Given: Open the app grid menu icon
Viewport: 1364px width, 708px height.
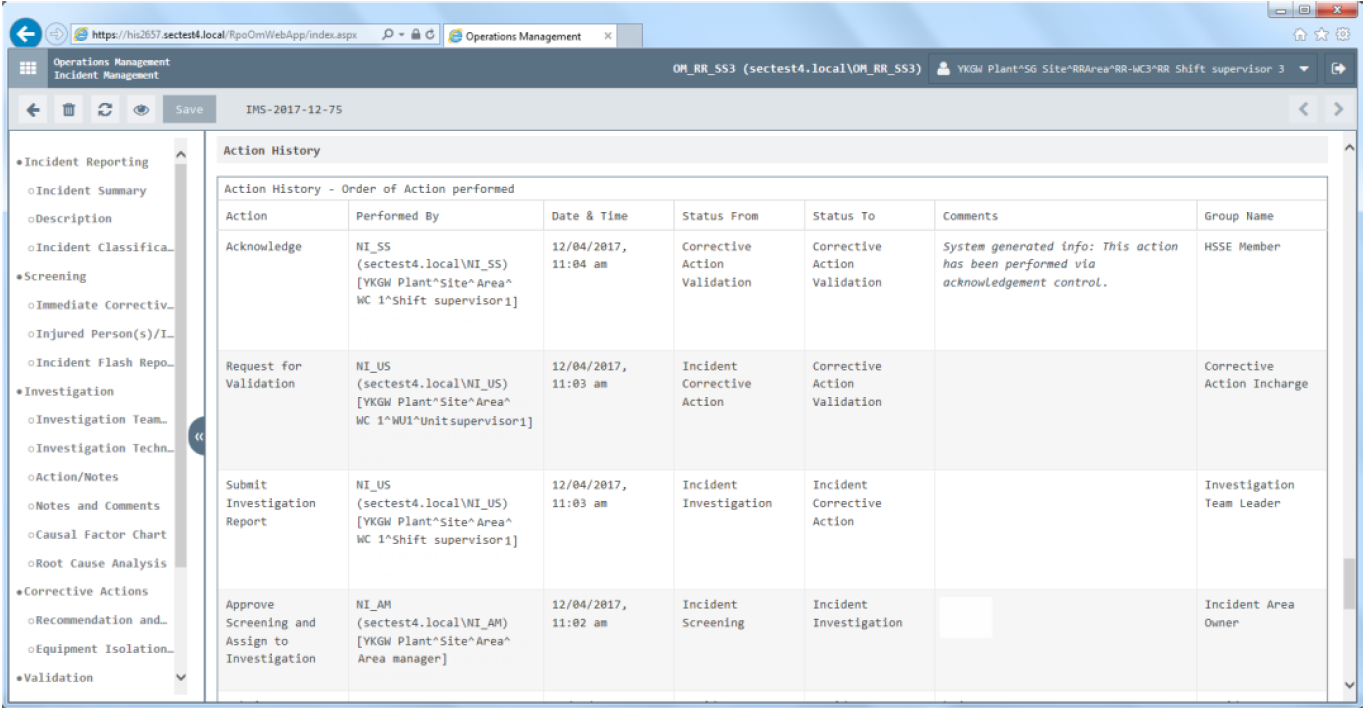Looking at the screenshot, I should pos(28,69).
